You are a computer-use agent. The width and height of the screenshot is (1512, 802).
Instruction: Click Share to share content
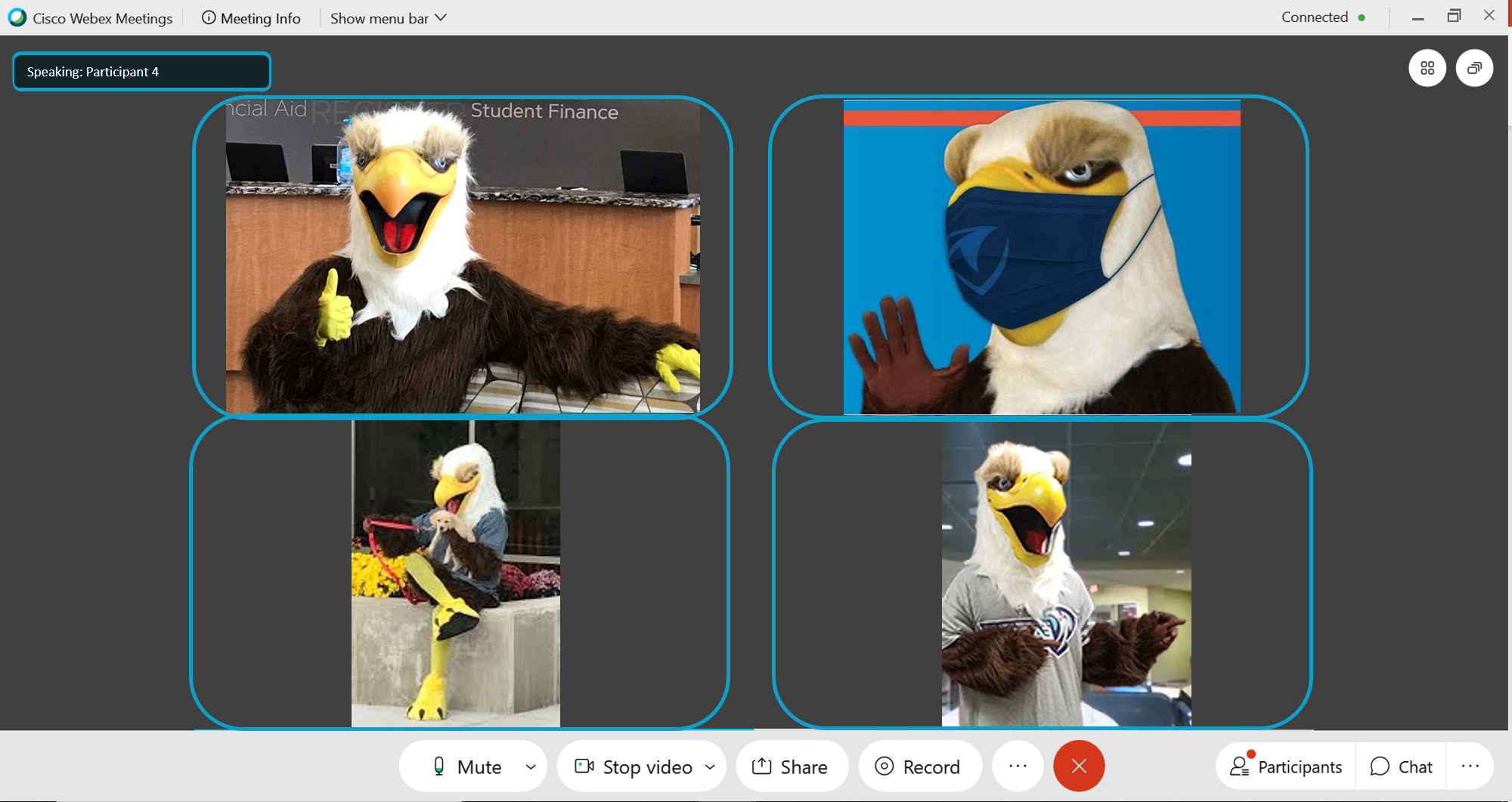[x=791, y=766]
